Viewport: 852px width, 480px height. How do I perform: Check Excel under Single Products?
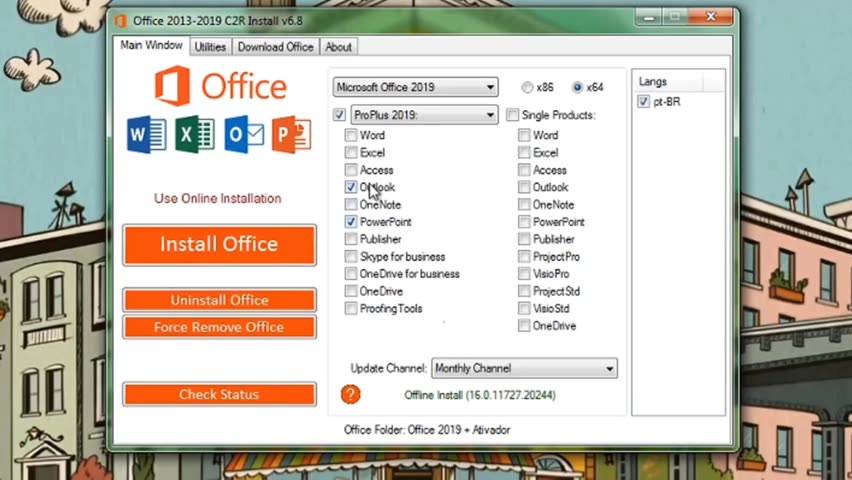524,152
